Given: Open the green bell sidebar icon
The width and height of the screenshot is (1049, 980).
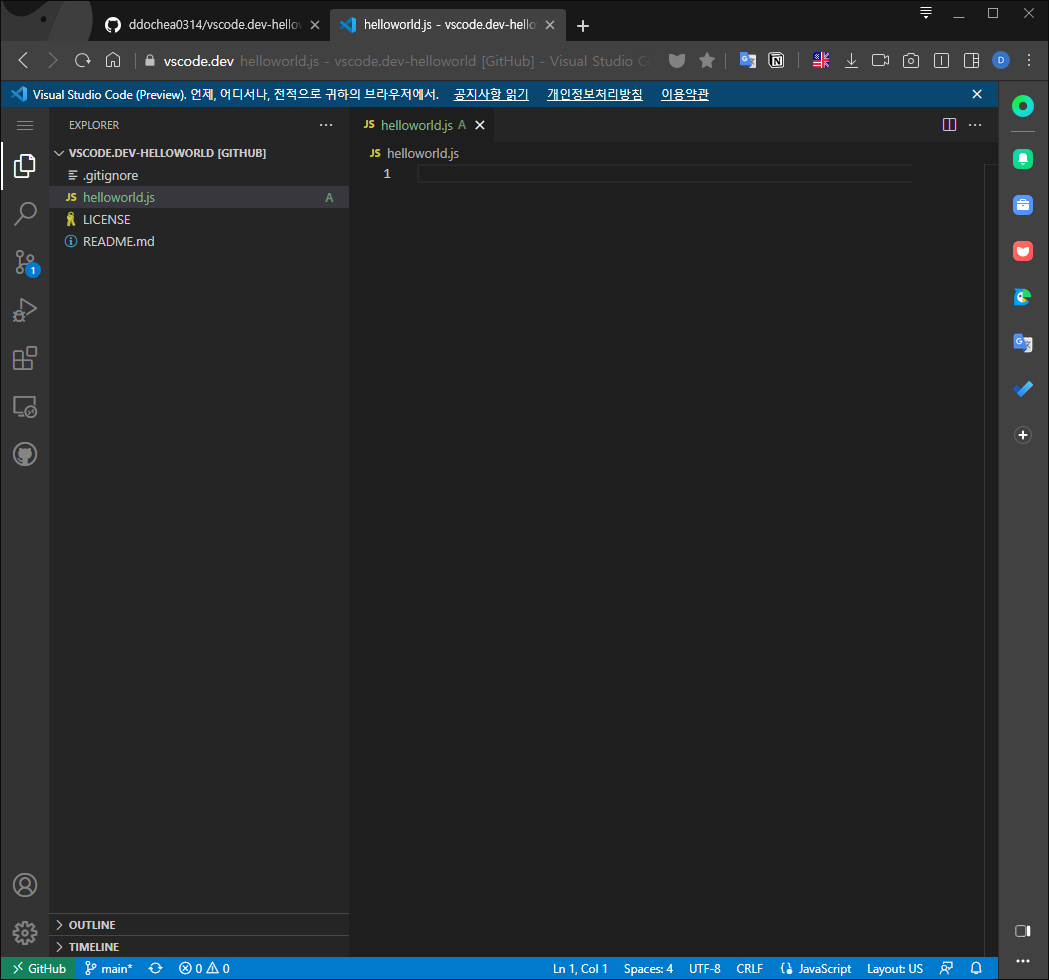Looking at the screenshot, I should click(x=1022, y=159).
